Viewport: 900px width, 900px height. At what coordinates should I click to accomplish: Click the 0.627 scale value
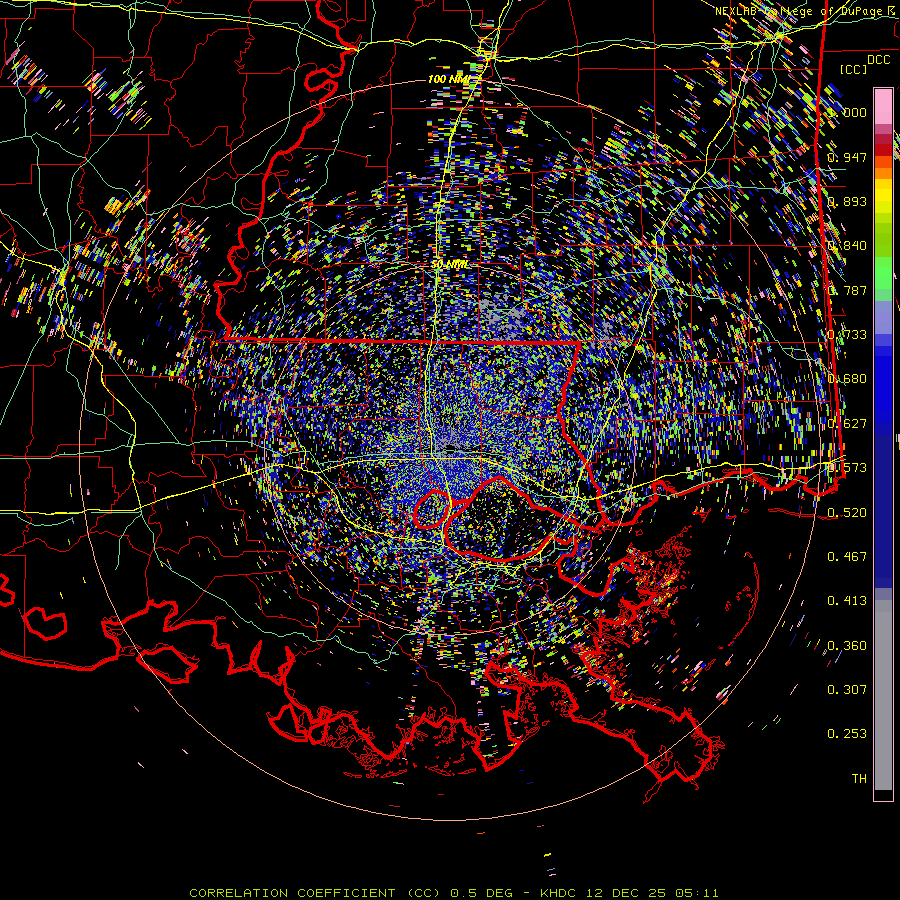click(x=847, y=424)
